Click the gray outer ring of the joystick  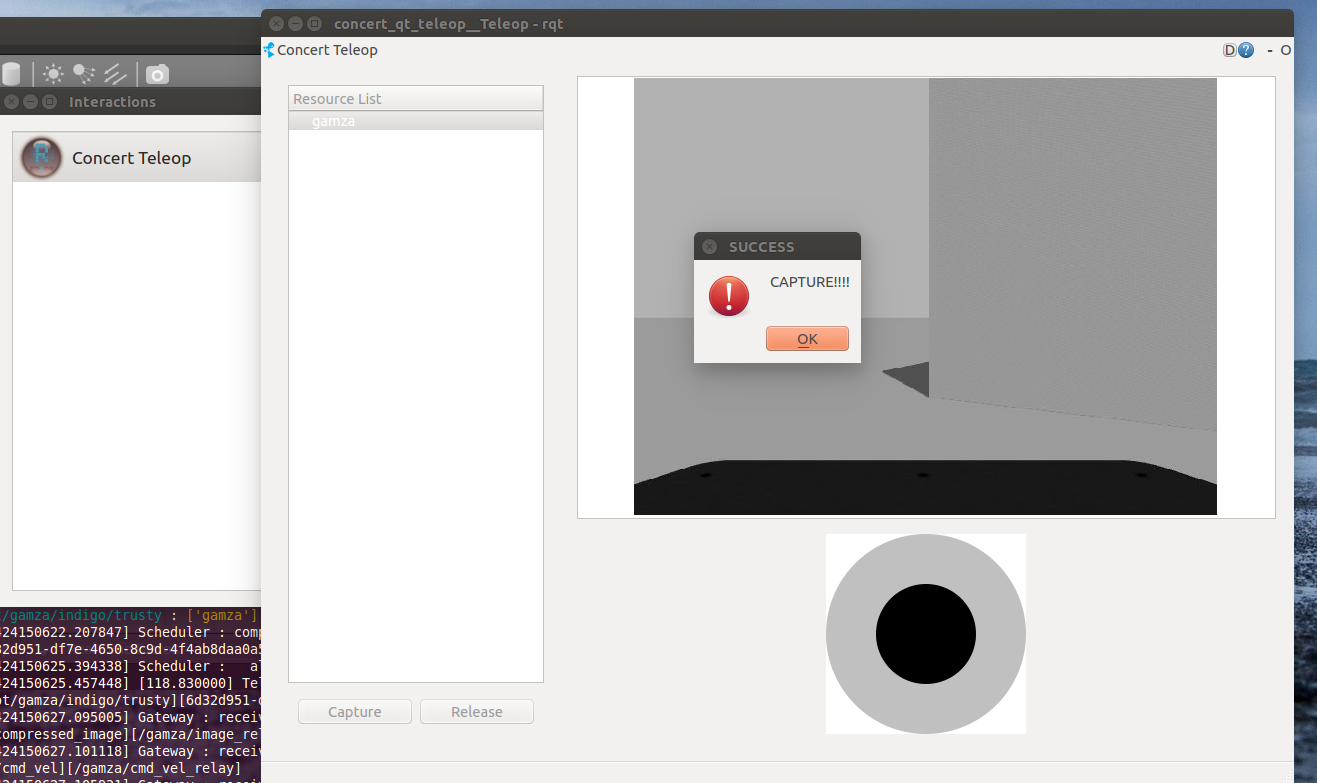tap(850, 634)
